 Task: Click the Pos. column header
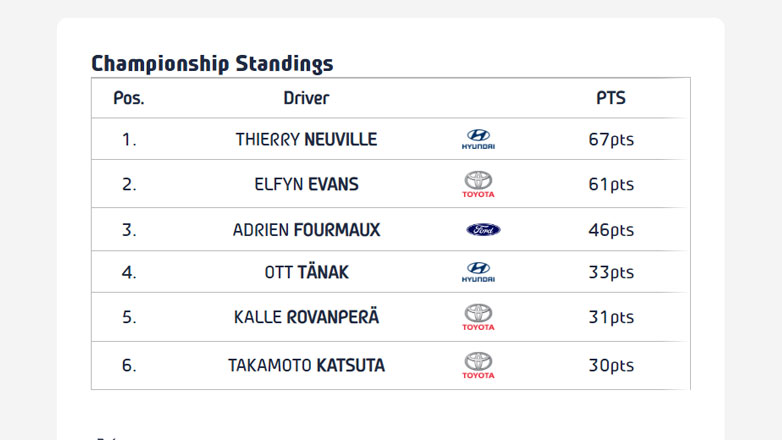point(128,98)
